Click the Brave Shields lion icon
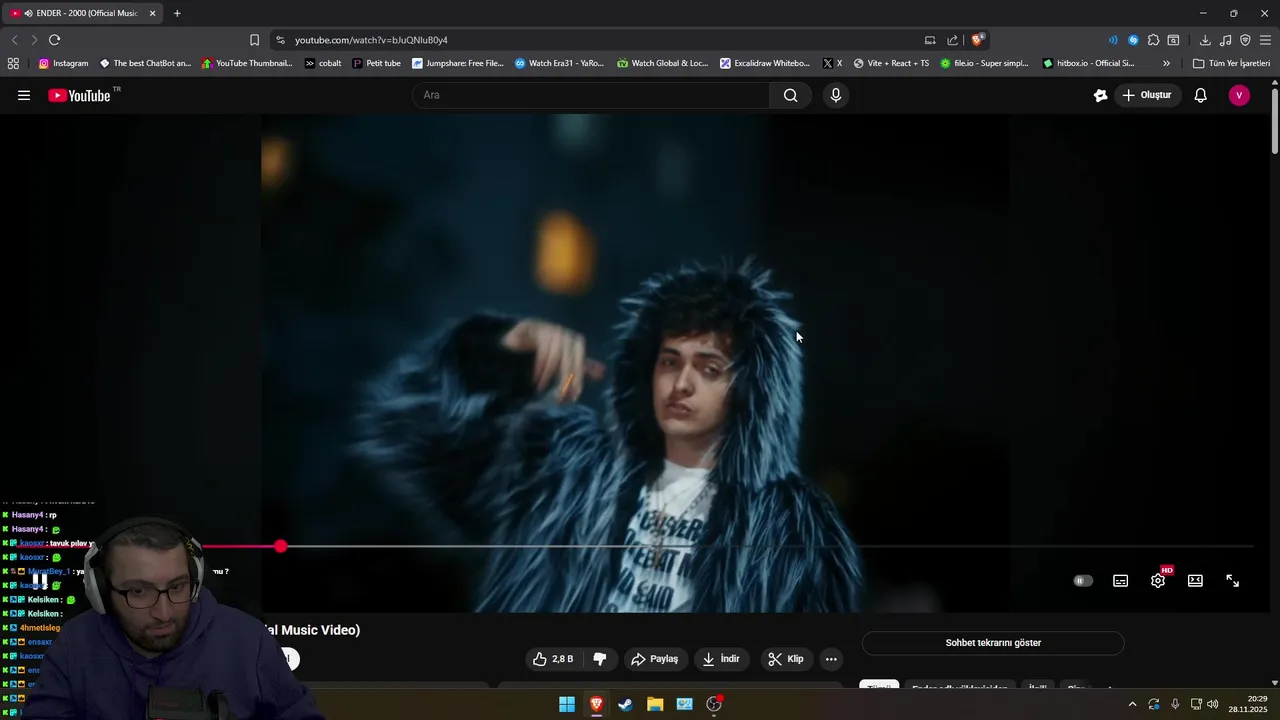Viewport: 1280px width, 720px height. [978, 40]
